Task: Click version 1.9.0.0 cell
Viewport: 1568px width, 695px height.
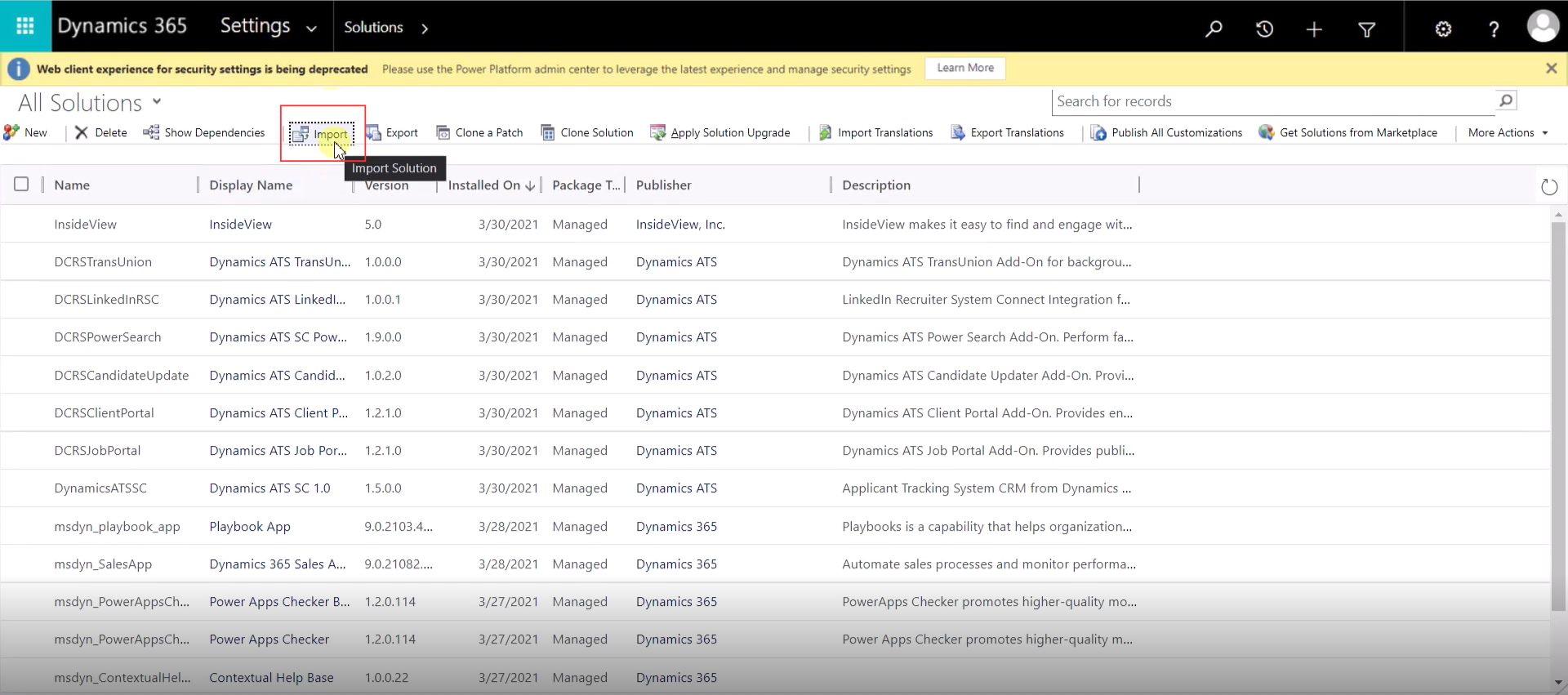Action: [383, 337]
